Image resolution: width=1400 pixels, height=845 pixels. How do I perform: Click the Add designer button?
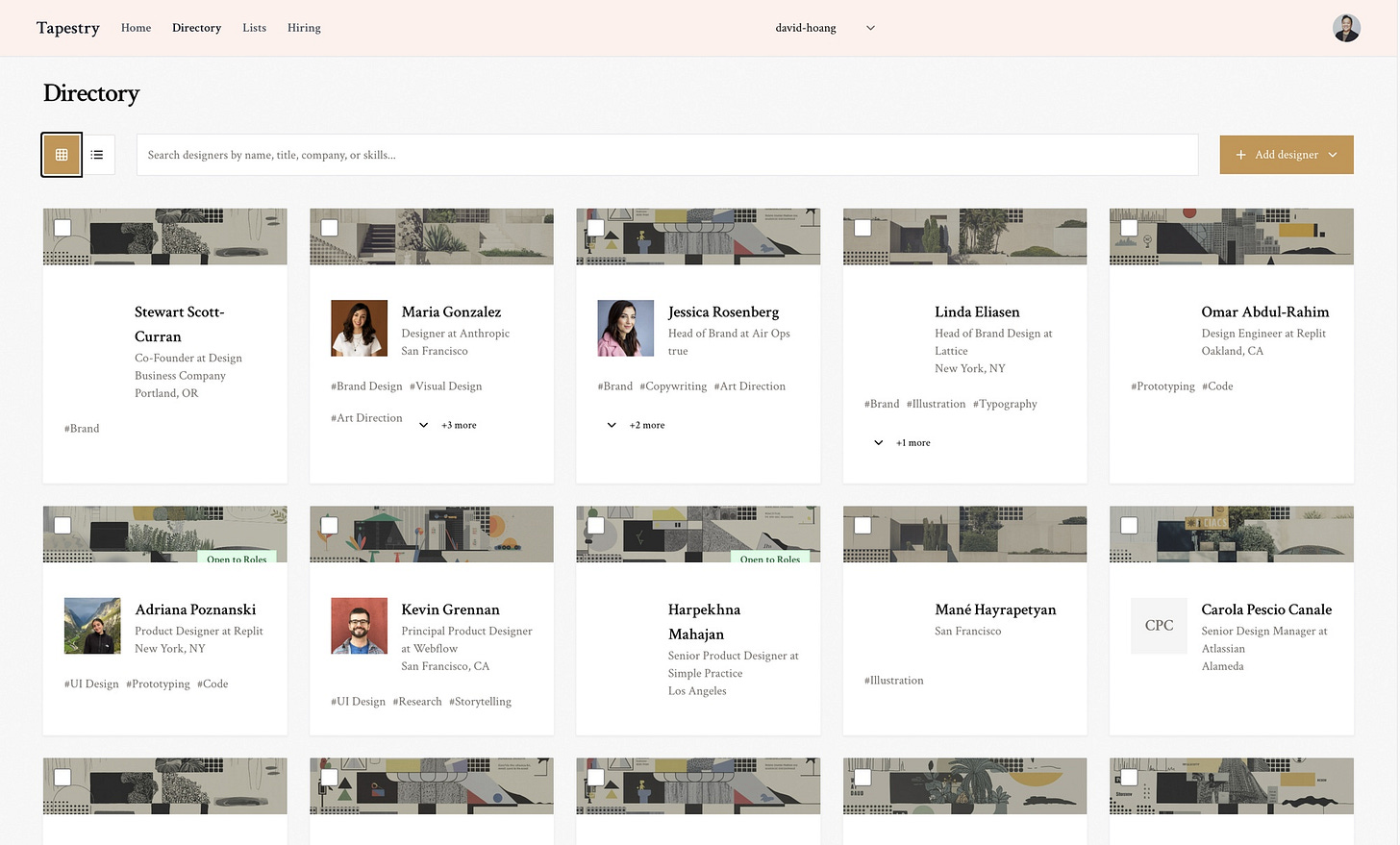coord(1287,155)
